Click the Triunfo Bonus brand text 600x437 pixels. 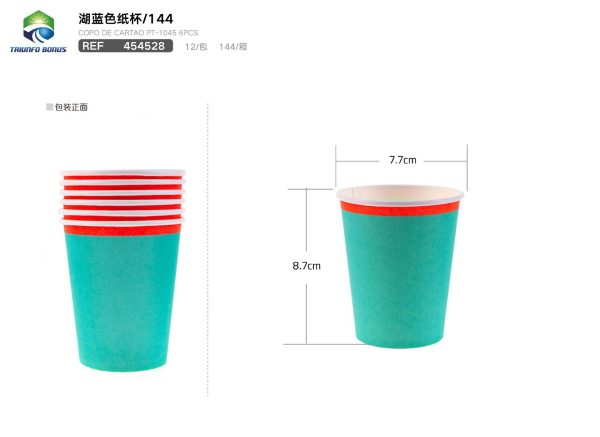(x=38, y=49)
